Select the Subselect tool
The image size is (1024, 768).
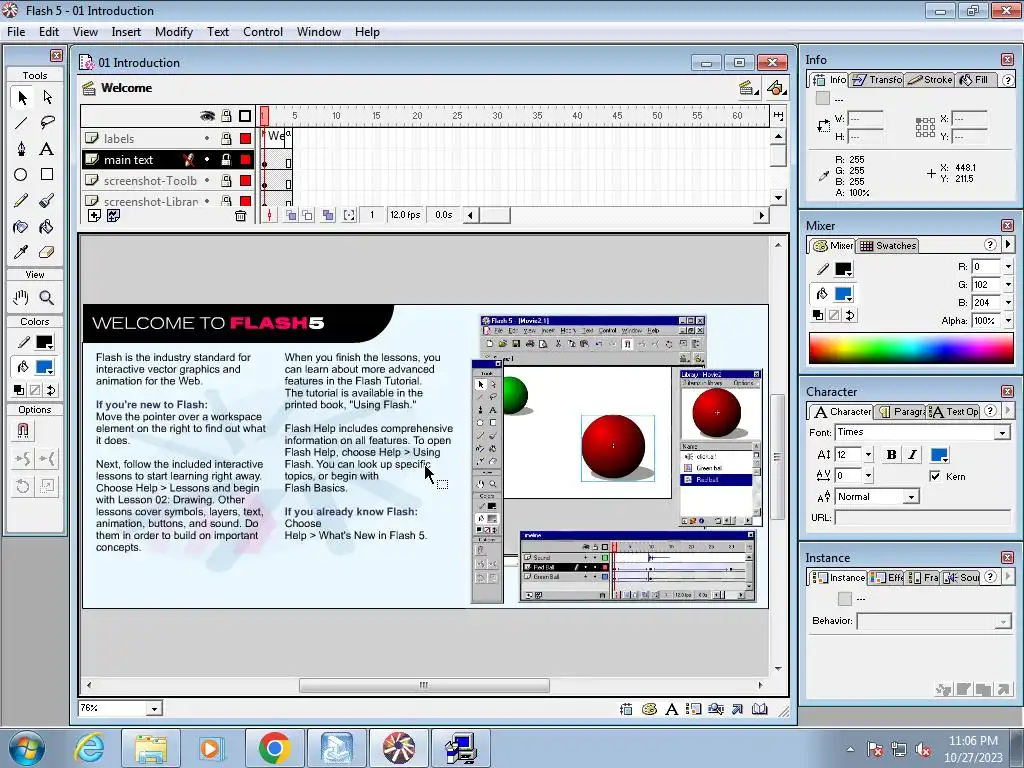coord(47,97)
